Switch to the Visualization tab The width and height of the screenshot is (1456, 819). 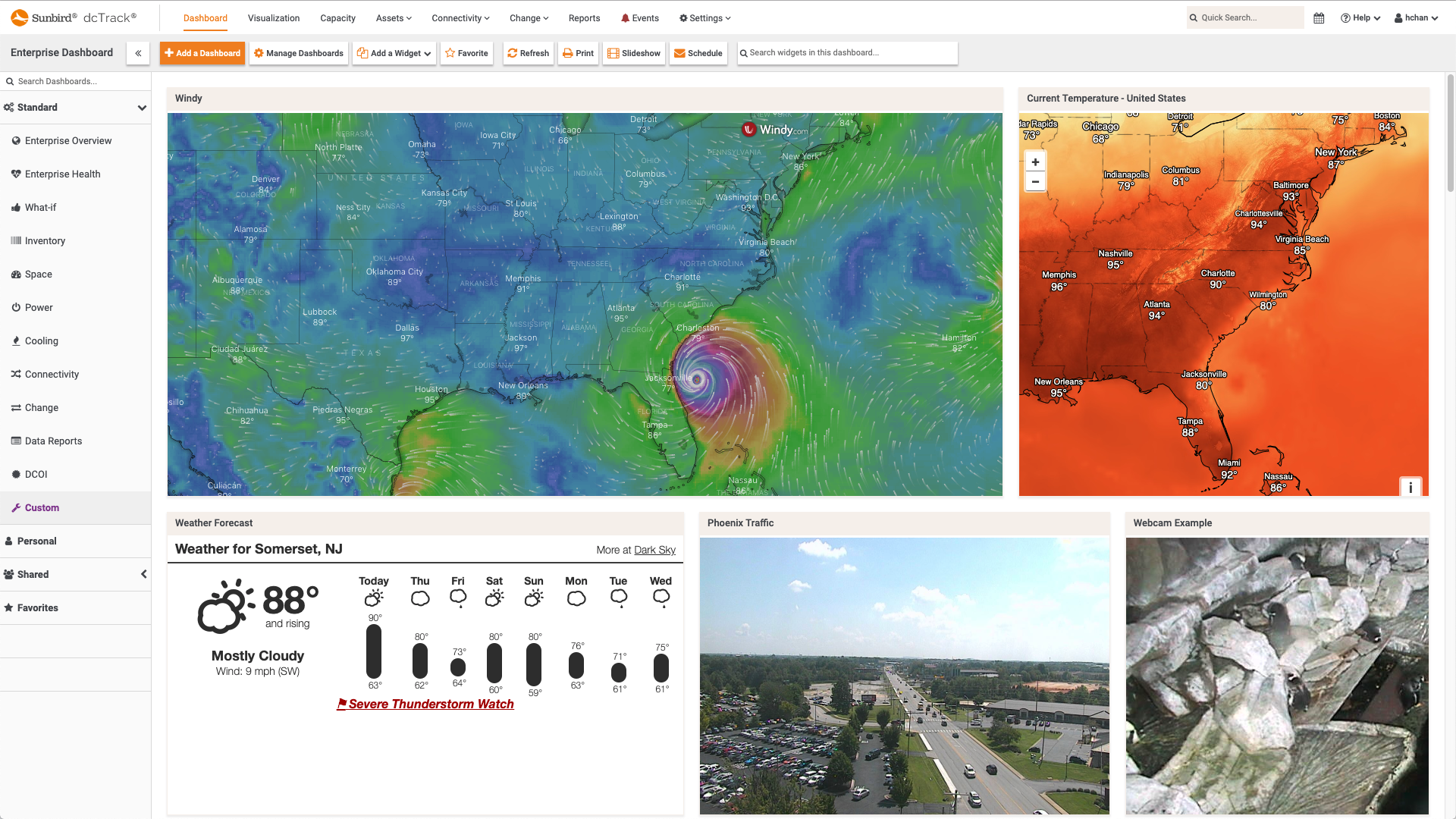[273, 17]
